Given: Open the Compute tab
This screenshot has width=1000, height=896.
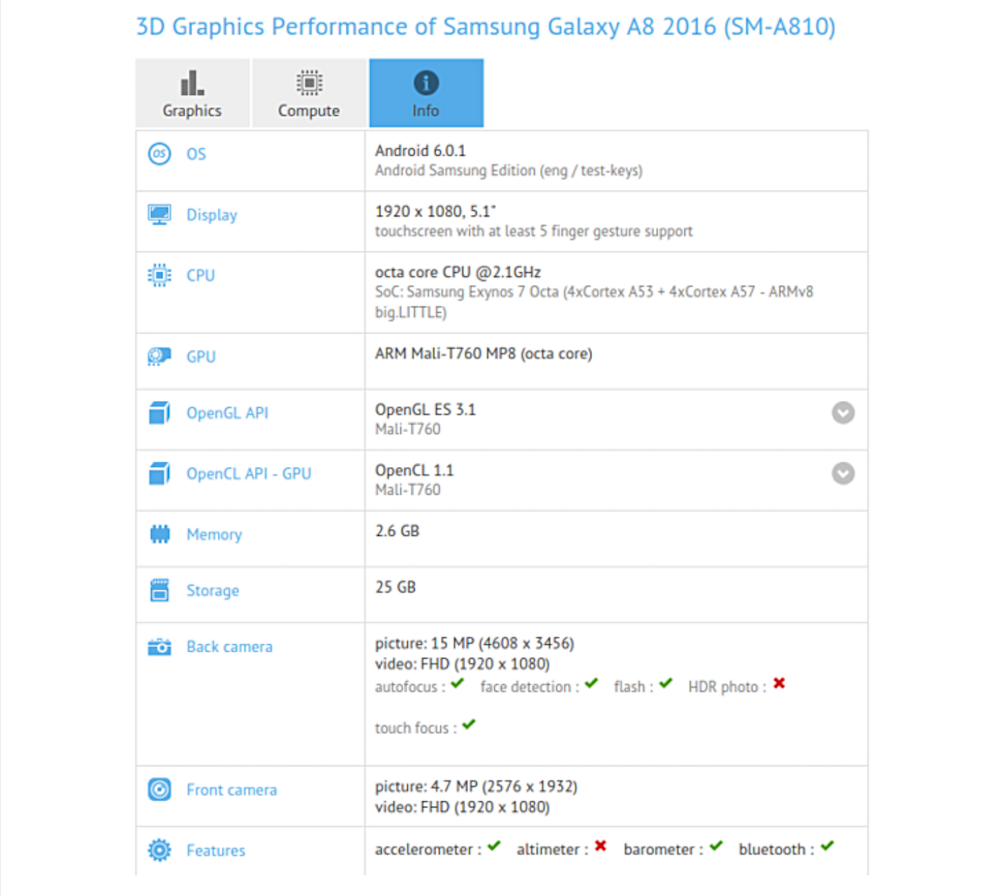Looking at the screenshot, I should coord(309,93).
